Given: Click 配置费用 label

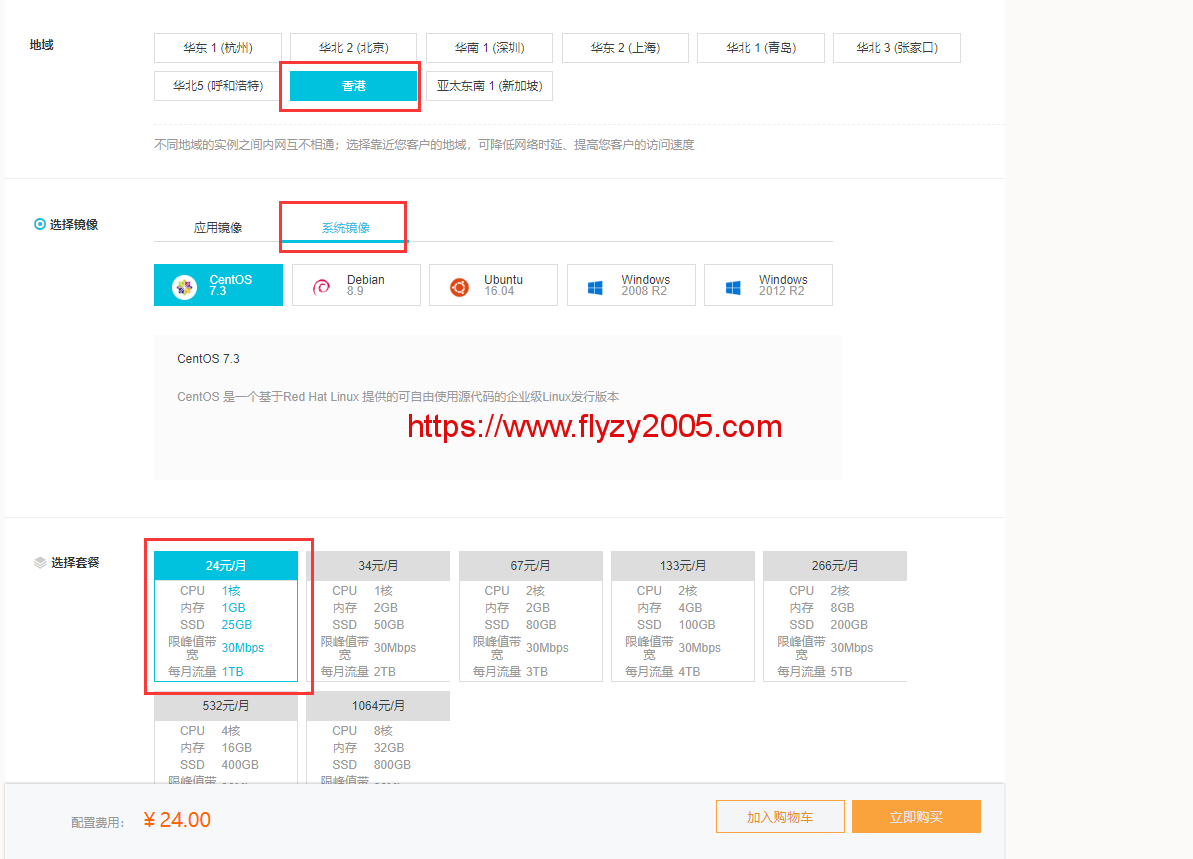Looking at the screenshot, I should (97, 822).
